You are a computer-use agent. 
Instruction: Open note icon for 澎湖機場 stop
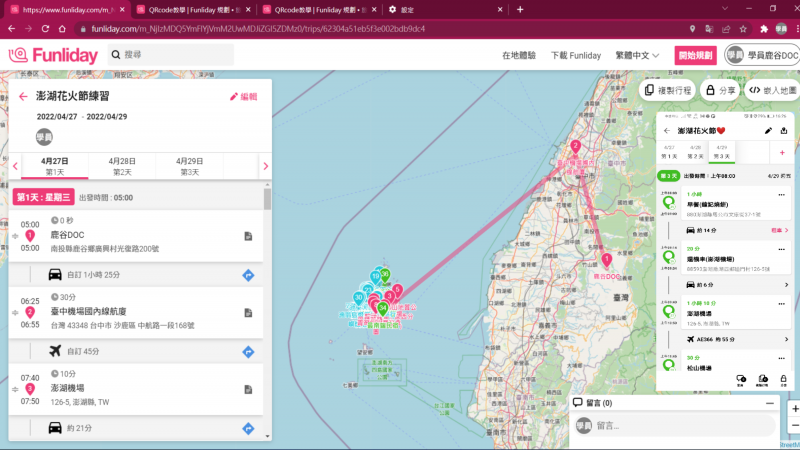point(248,389)
